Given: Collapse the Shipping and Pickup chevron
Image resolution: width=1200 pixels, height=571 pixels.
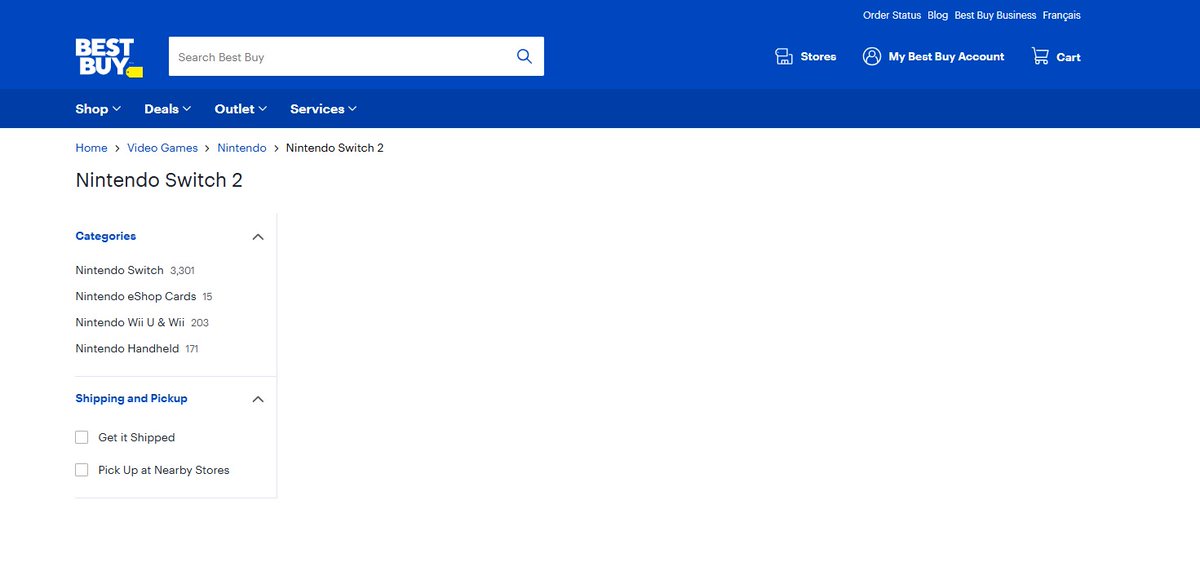Looking at the screenshot, I should tap(258, 399).
